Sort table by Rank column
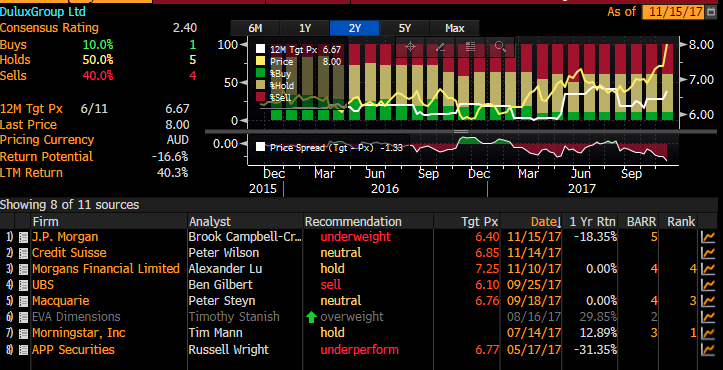Viewport: 723px width, 370px height. tap(678, 221)
